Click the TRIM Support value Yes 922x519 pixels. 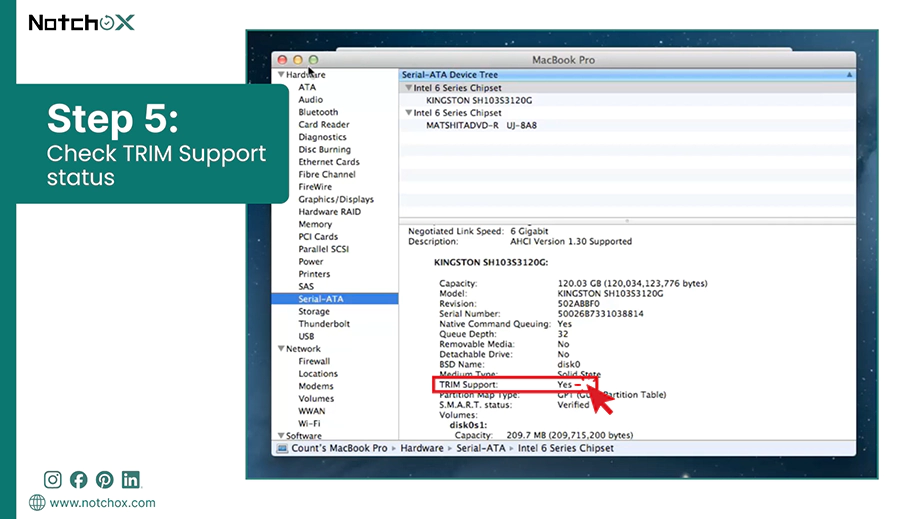pos(564,384)
